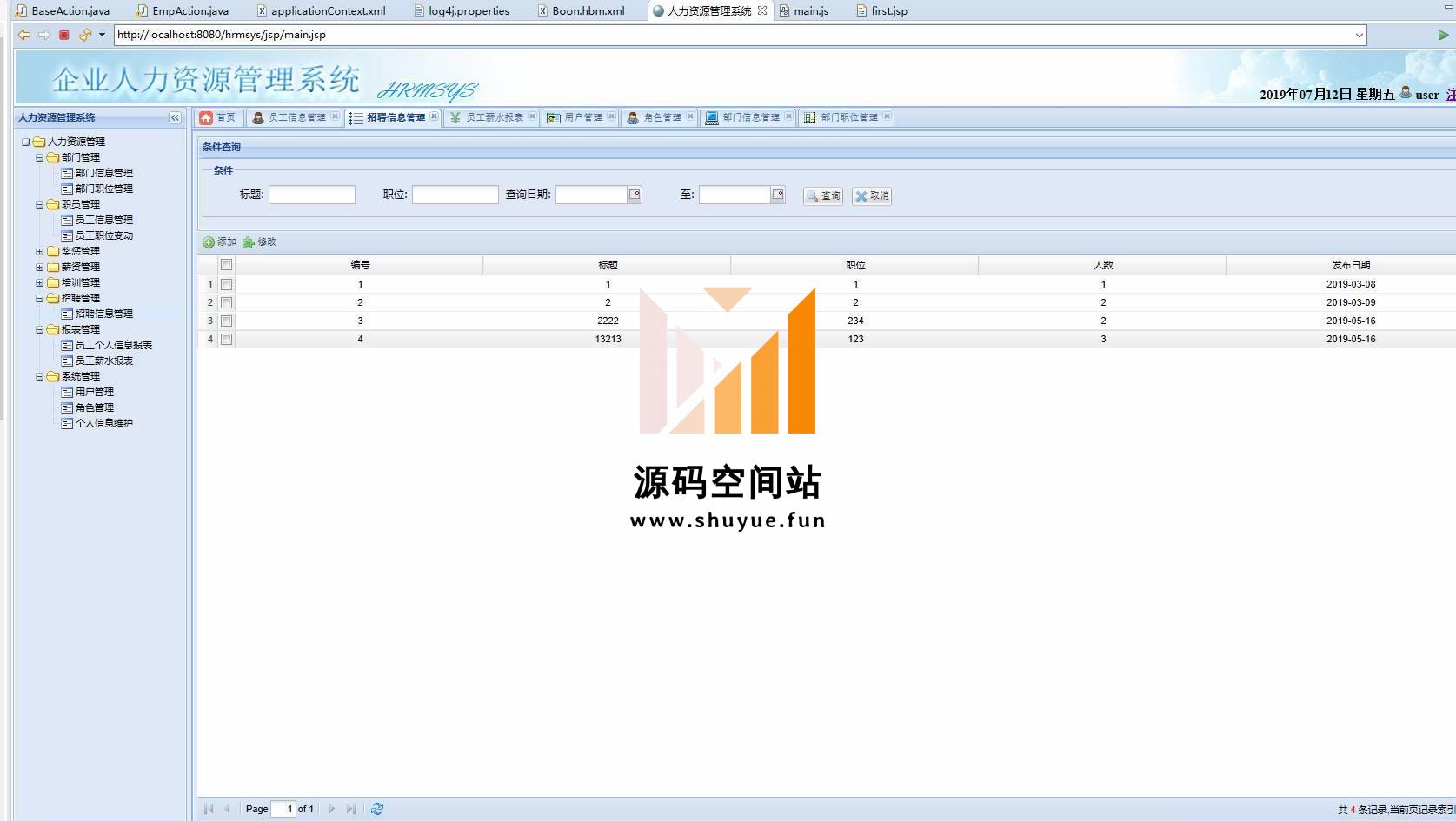Tick the checkbox for row 4 (13213)
Screen dimensions: 1456x821
tap(226, 339)
